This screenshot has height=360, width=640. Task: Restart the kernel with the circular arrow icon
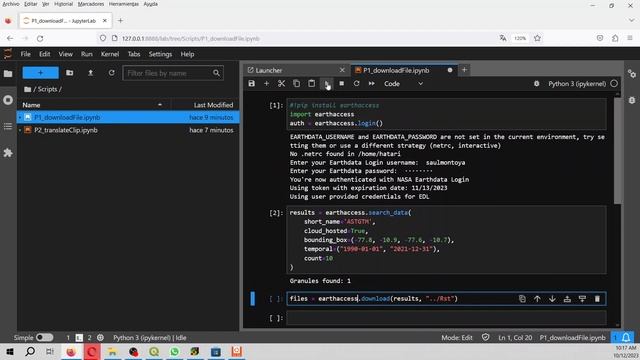[x=356, y=84]
